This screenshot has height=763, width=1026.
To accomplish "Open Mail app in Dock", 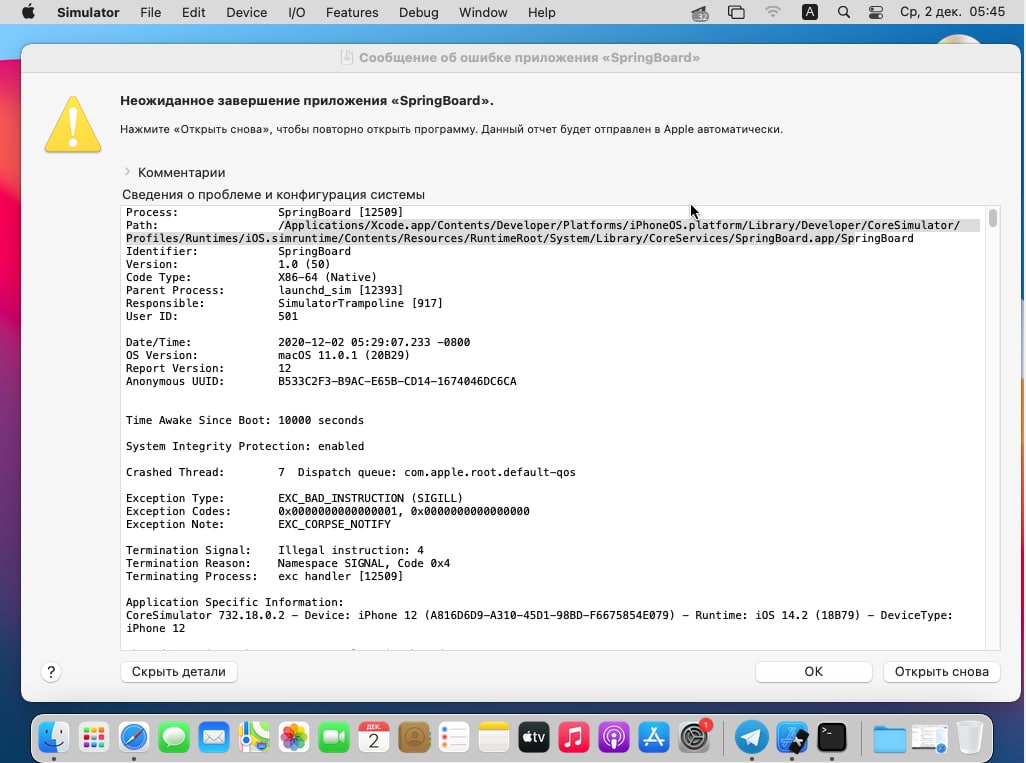I will coord(214,737).
